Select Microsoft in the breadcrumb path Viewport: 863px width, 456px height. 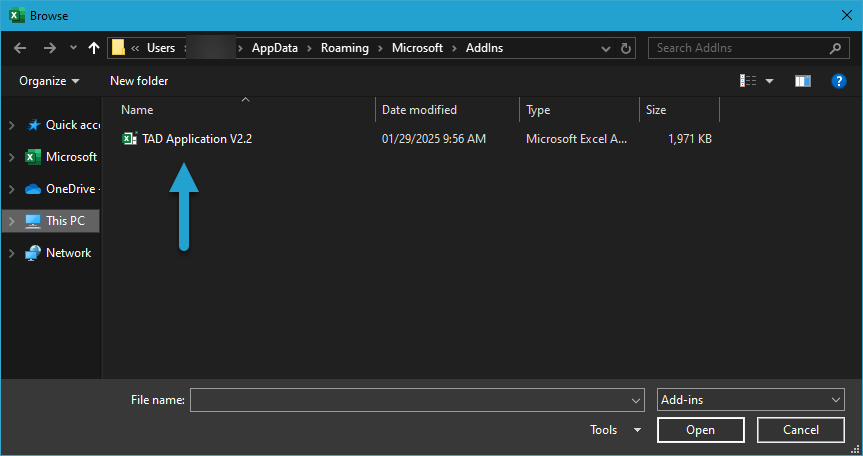click(417, 48)
